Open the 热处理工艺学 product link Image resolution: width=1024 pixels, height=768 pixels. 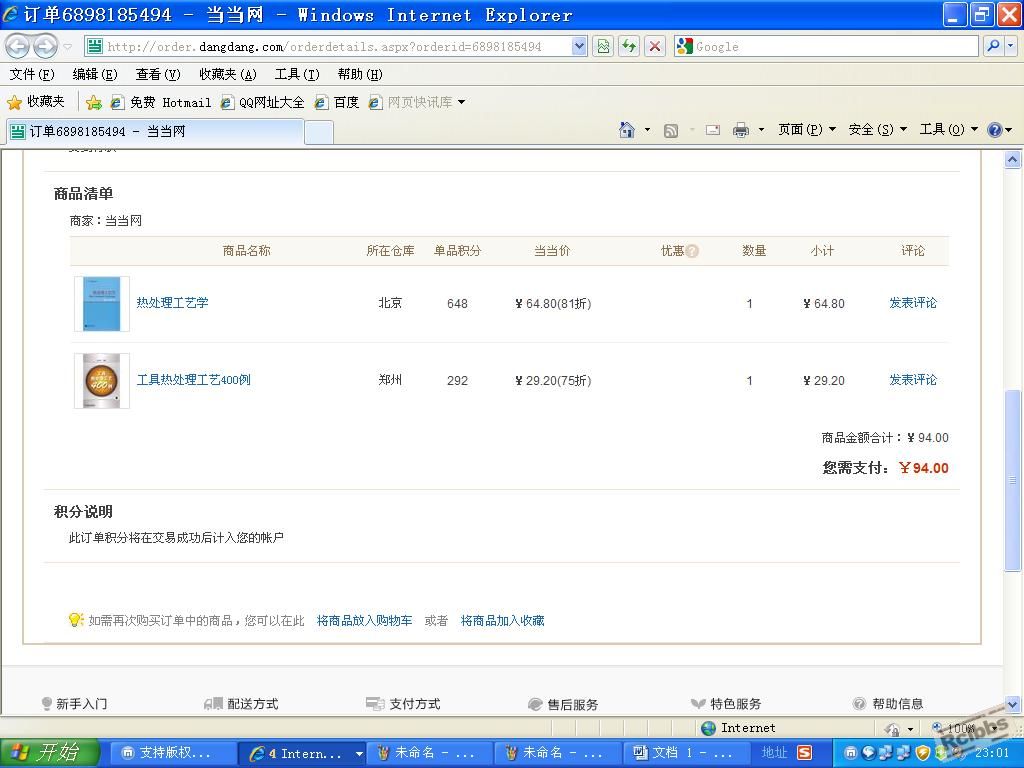click(x=172, y=302)
